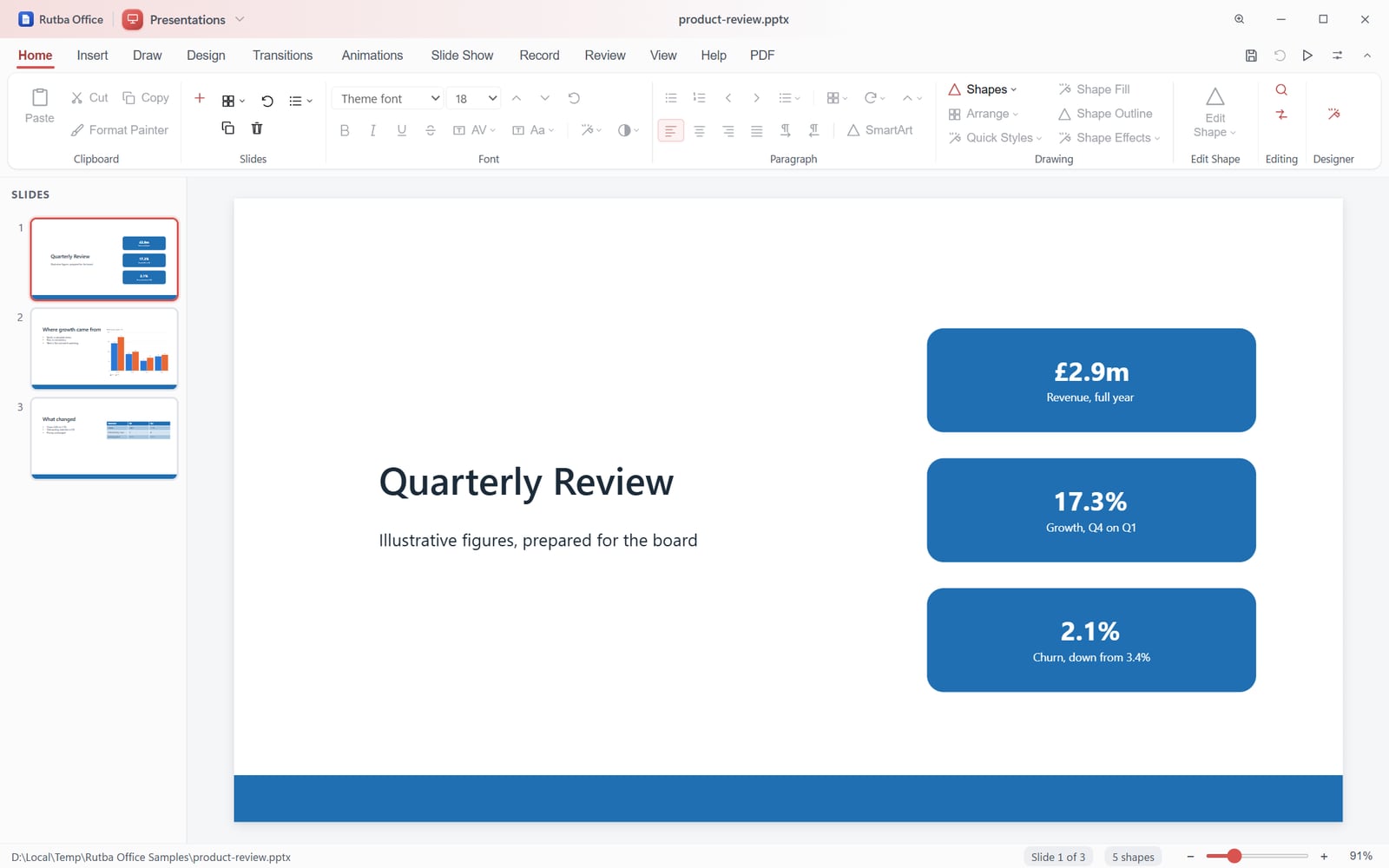Expand the Edit Shape dropdown
The width and height of the screenshot is (1389, 868).
[1215, 113]
